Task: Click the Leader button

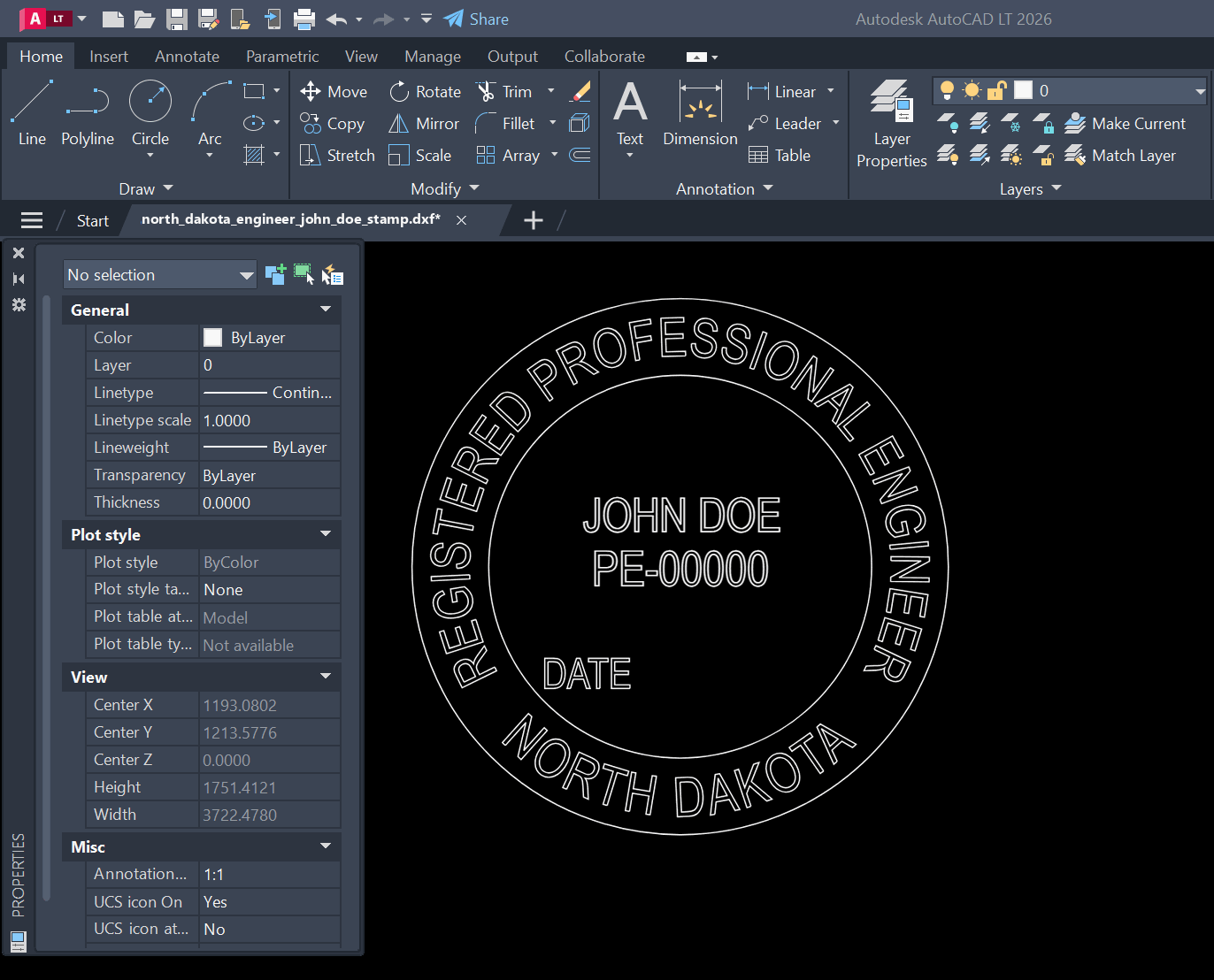Action: [x=785, y=123]
